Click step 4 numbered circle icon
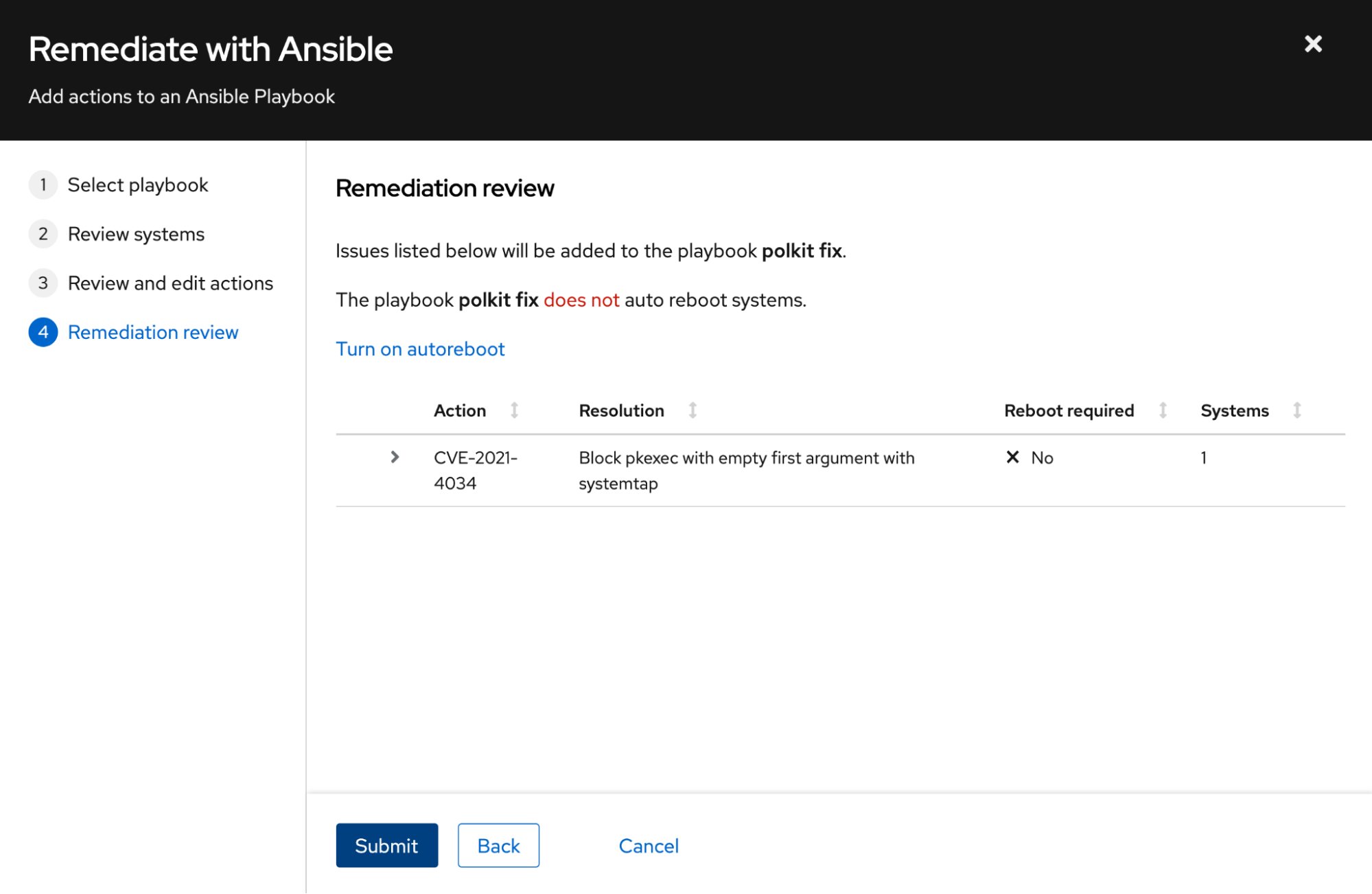 coord(43,332)
